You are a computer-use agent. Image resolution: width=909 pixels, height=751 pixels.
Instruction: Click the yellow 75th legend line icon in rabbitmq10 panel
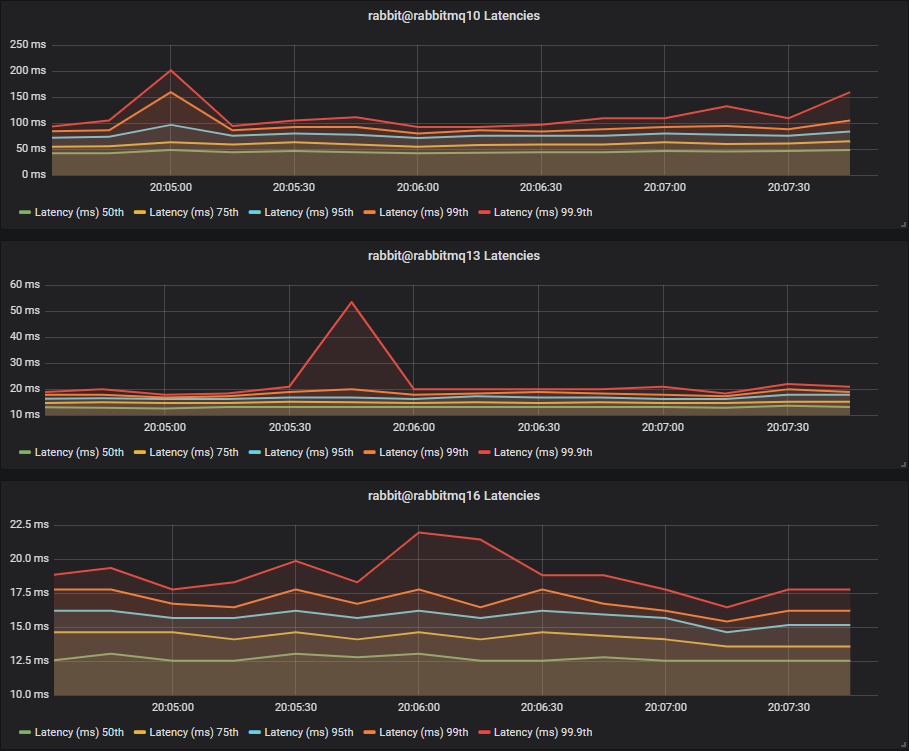click(140, 212)
